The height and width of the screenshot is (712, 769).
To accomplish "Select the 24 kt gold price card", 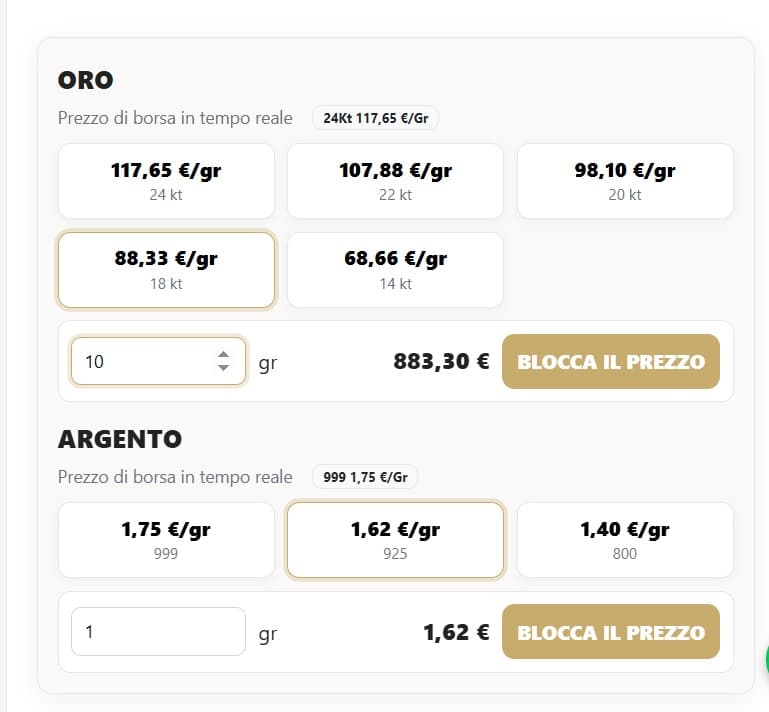I will pos(166,181).
